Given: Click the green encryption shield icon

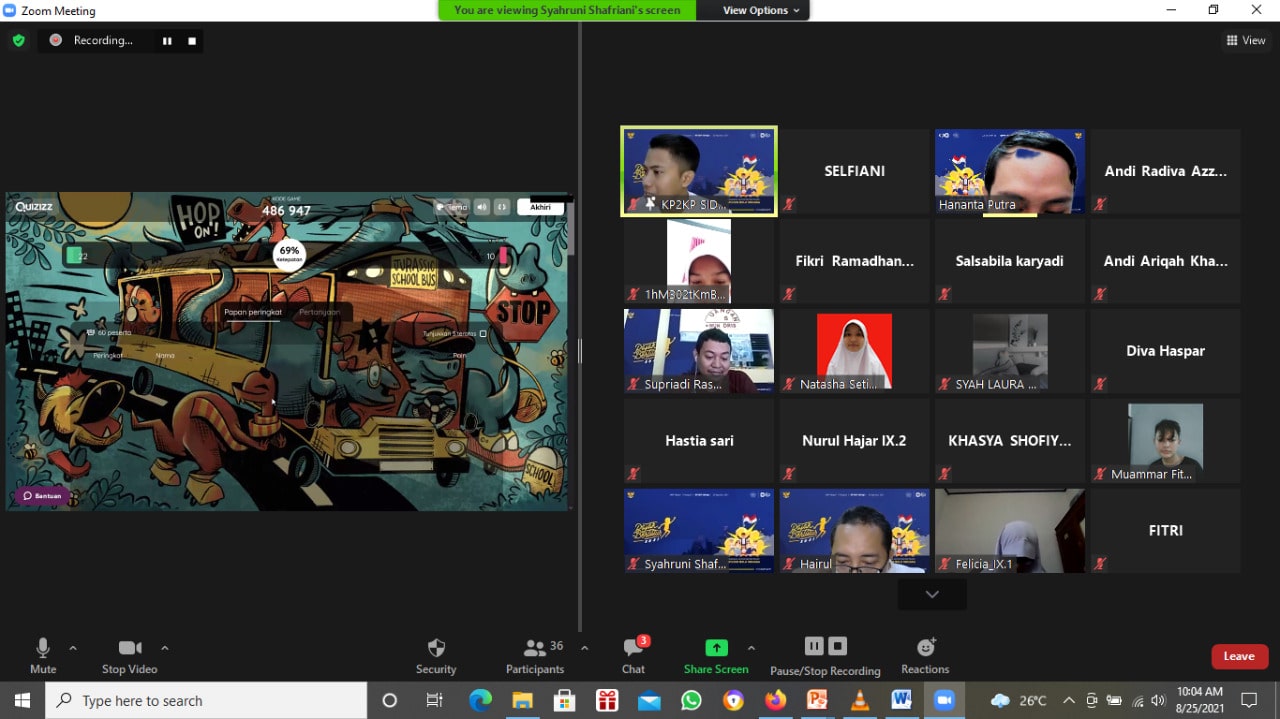Looking at the screenshot, I should pyautogui.click(x=18, y=41).
